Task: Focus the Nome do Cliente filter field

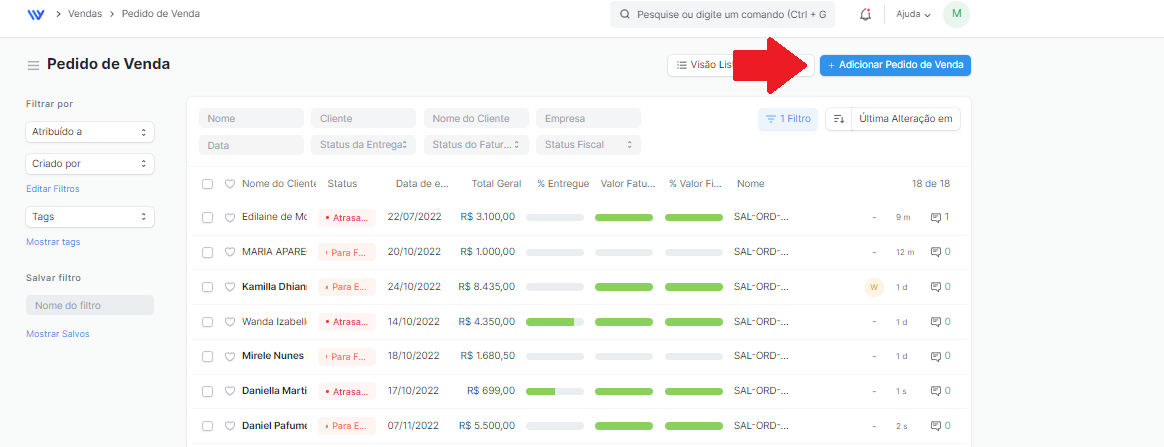Action: click(x=476, y=118)
